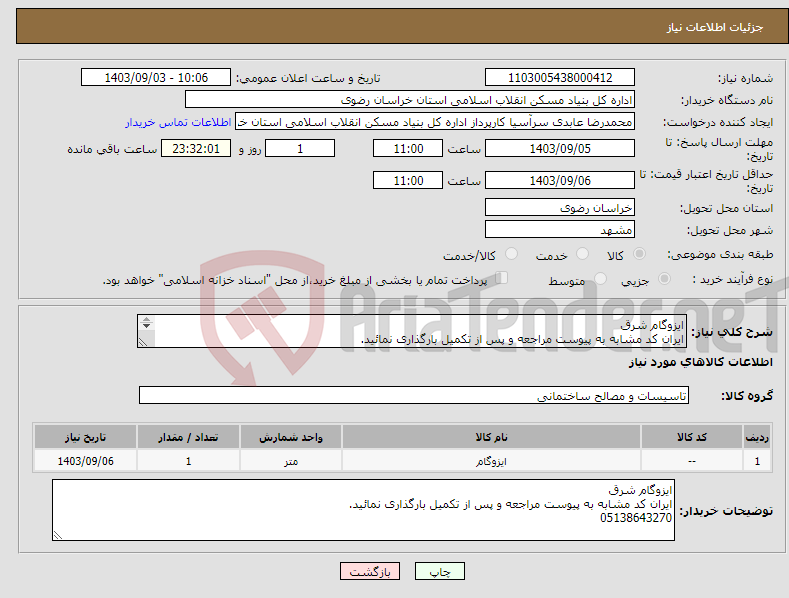
Task: Click scroll up arrow in شرح کلی نیاز box
Action: [146, 319]
